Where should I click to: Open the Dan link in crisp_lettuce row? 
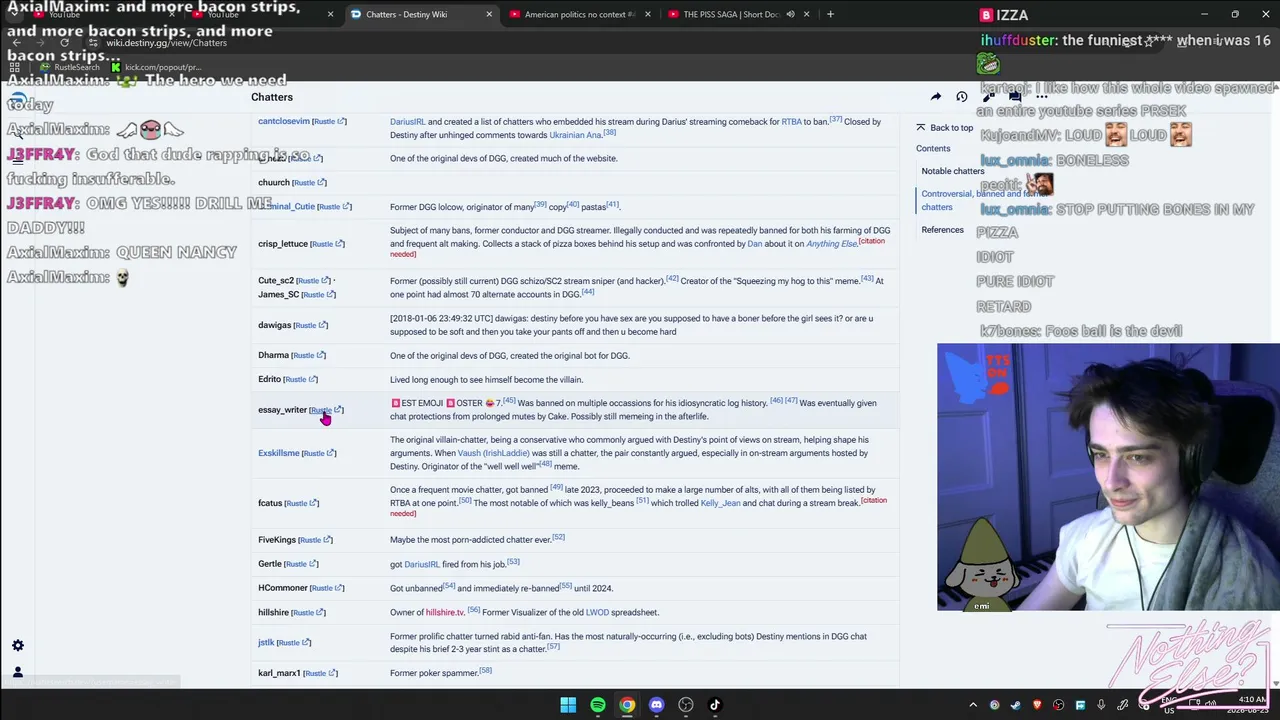click(x=755, y=244)
